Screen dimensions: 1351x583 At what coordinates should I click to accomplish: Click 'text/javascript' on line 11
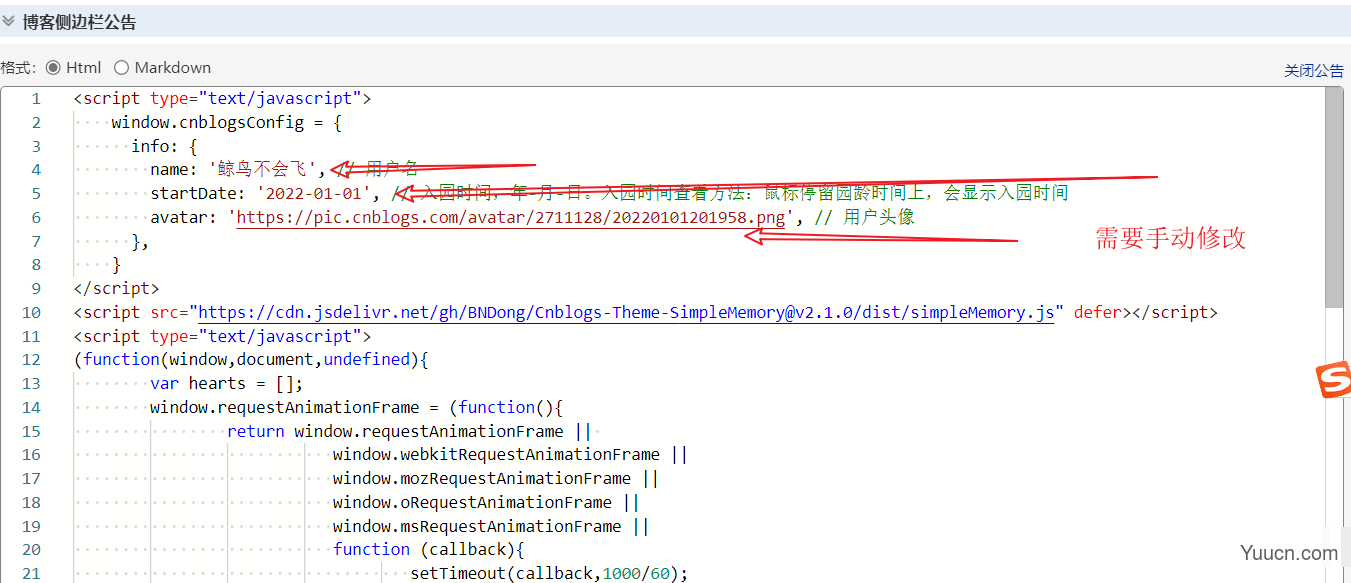[x=280, y=336]
